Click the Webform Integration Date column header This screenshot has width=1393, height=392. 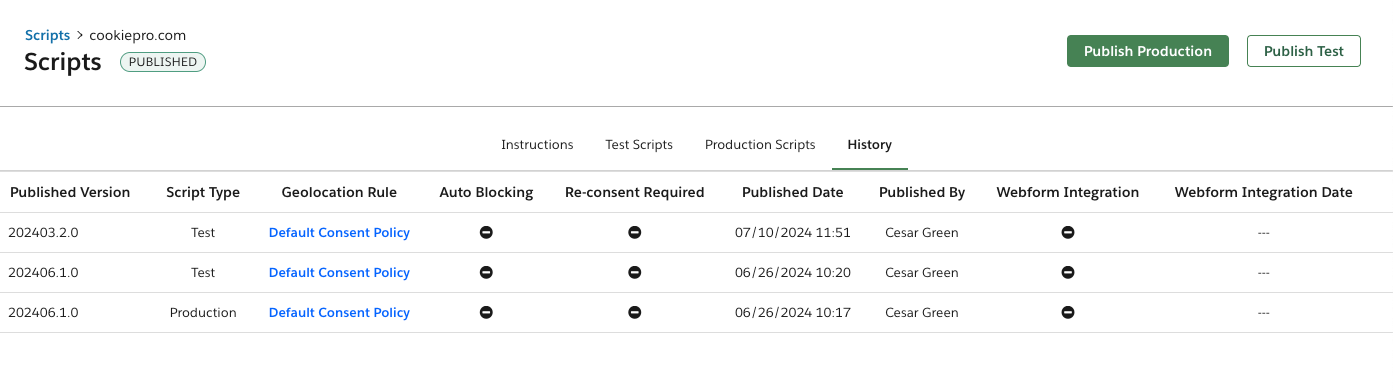click(x=1263, y=192)
